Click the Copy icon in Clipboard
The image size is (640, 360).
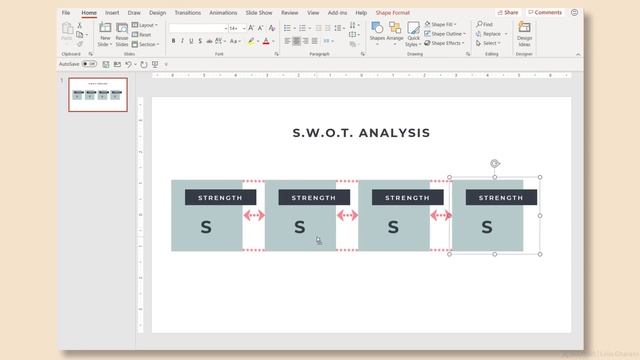(80, 35)
